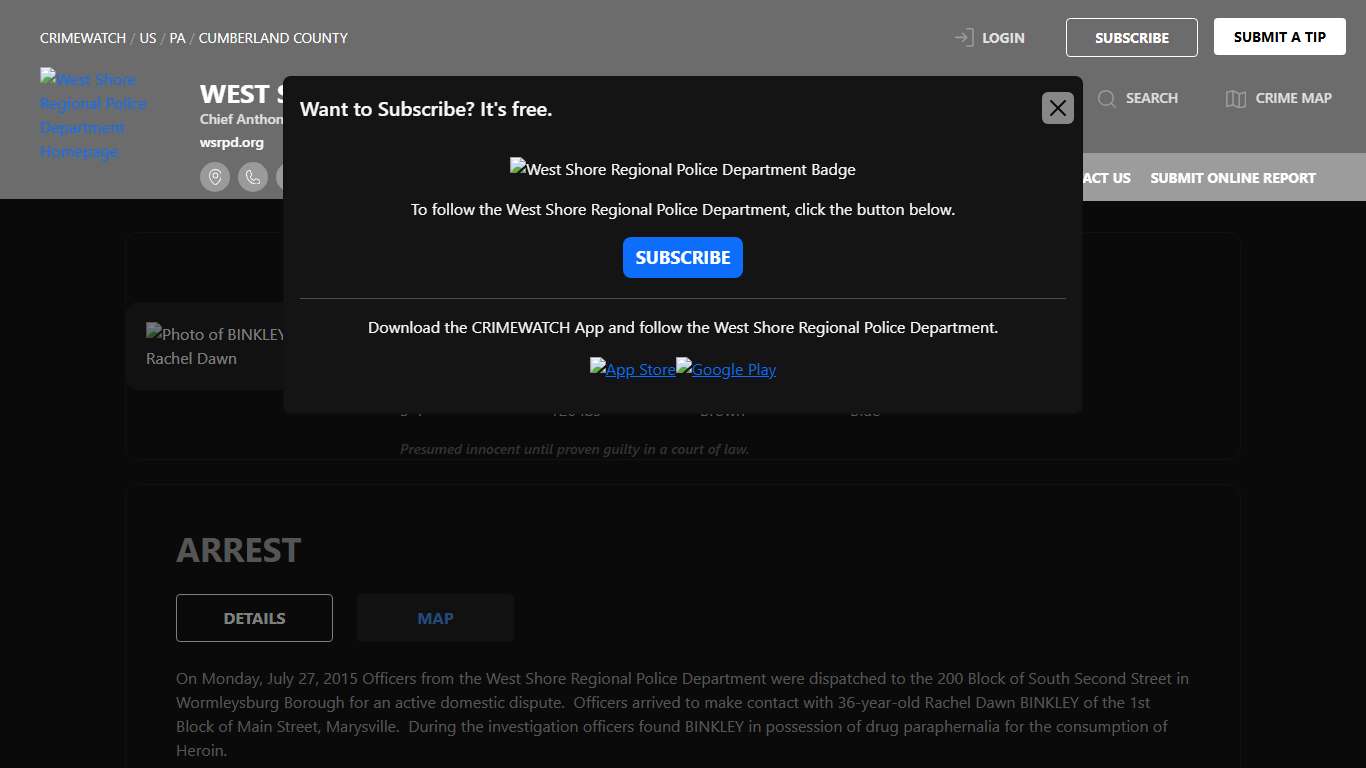
Task: Select the DETAILS tab
Action: (254, 618)
